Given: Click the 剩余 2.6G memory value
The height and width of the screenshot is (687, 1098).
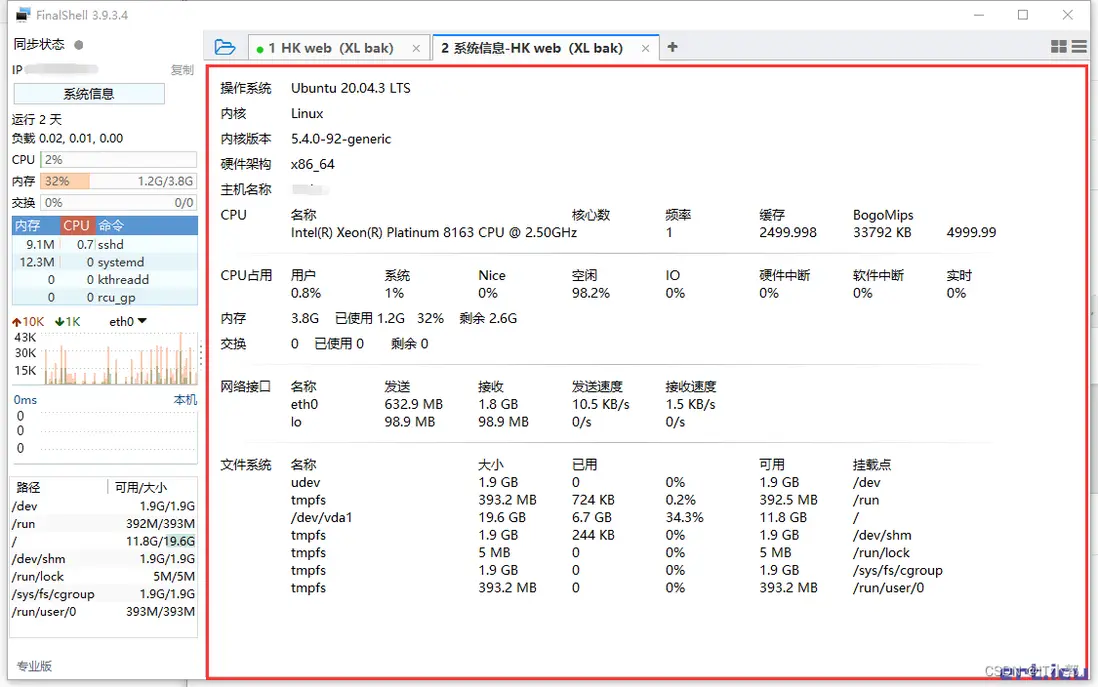Looking at the screenshot, I should (x=488, y=318).
